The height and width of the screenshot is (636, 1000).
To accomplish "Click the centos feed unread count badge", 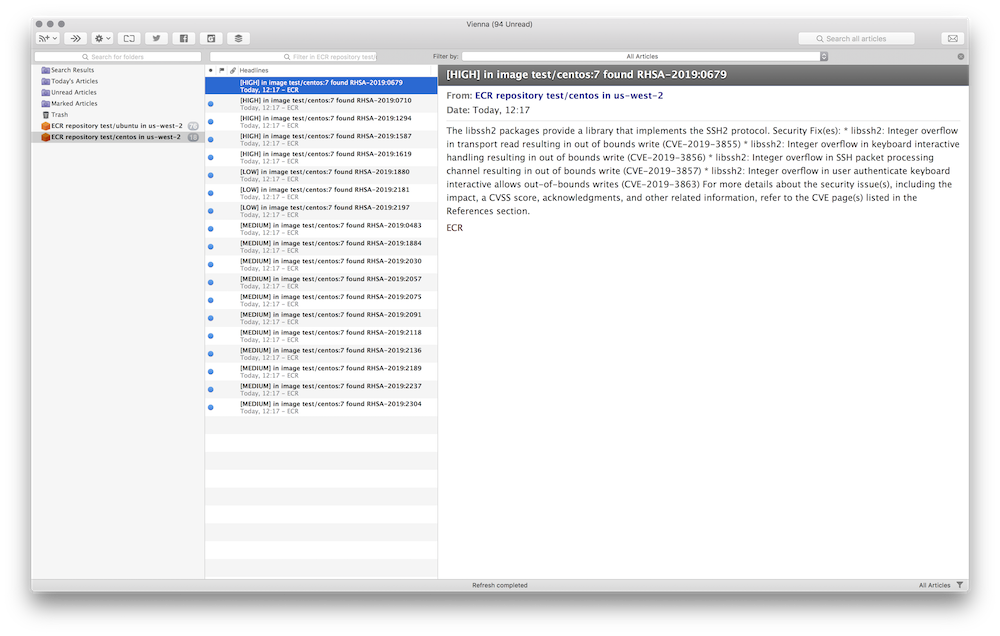I will click(x=193, y=137).
